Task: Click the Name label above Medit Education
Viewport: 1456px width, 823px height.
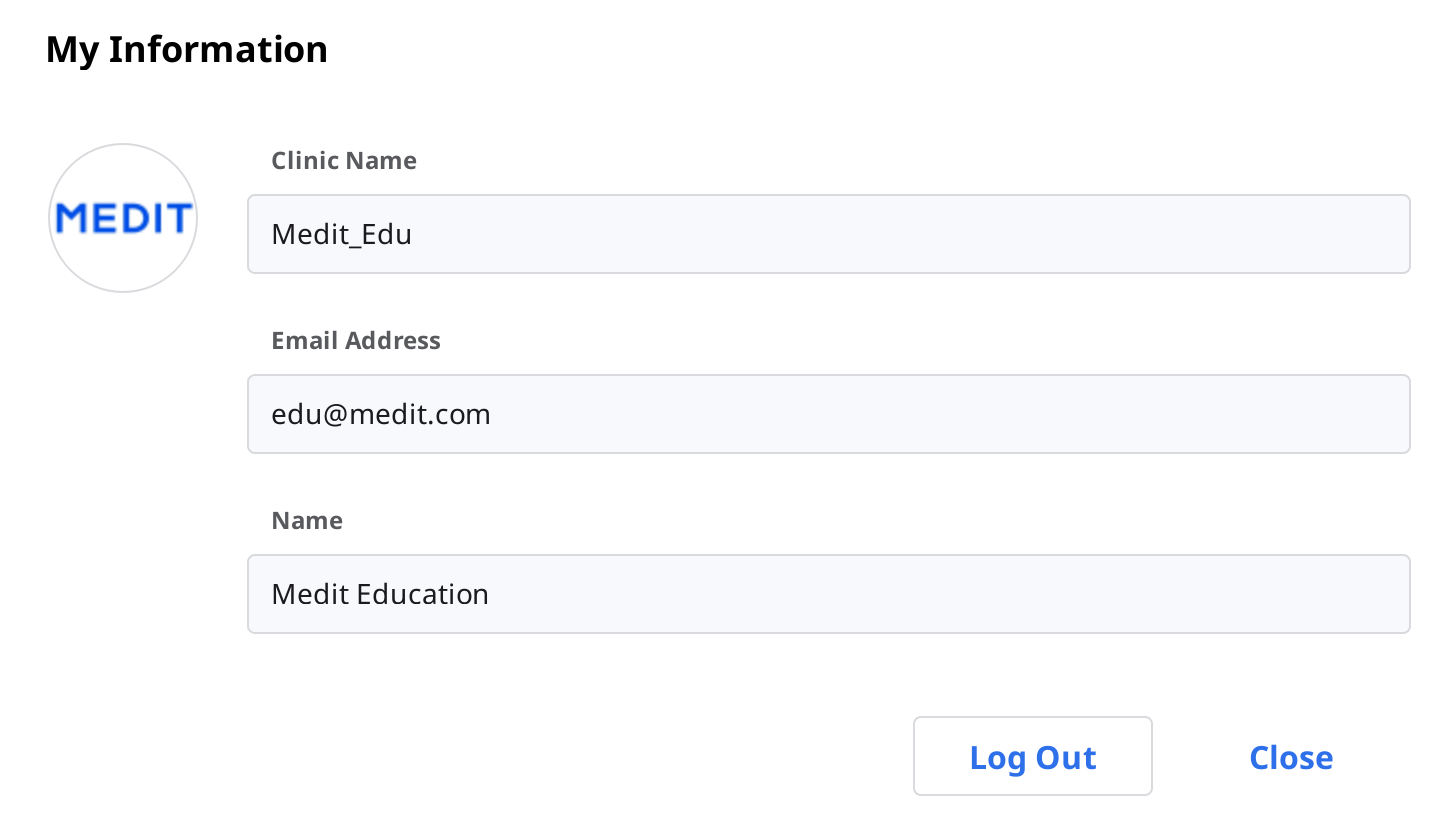Action: [x=307, y=520]
